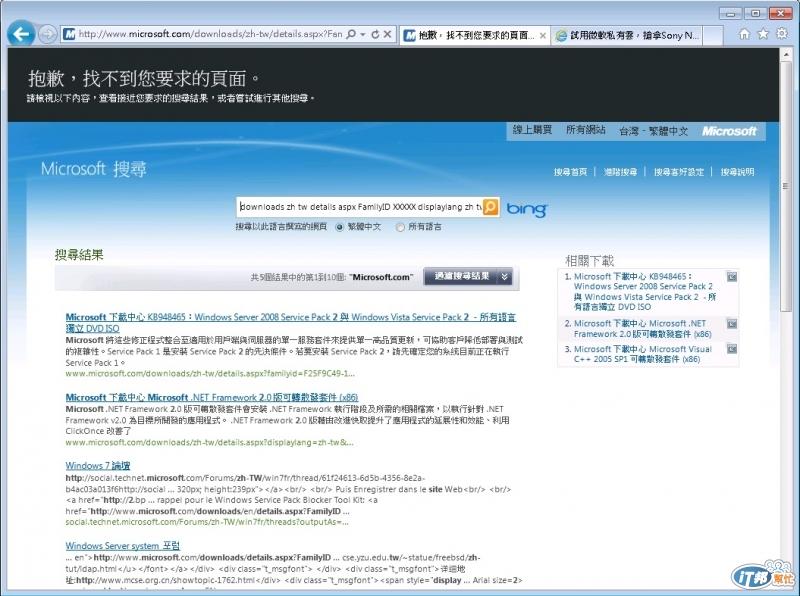This screenshot has height=596, width=800.
Task: Click the site favicon in the address bar
Action: pyautogui.click(x=69, y=34)
